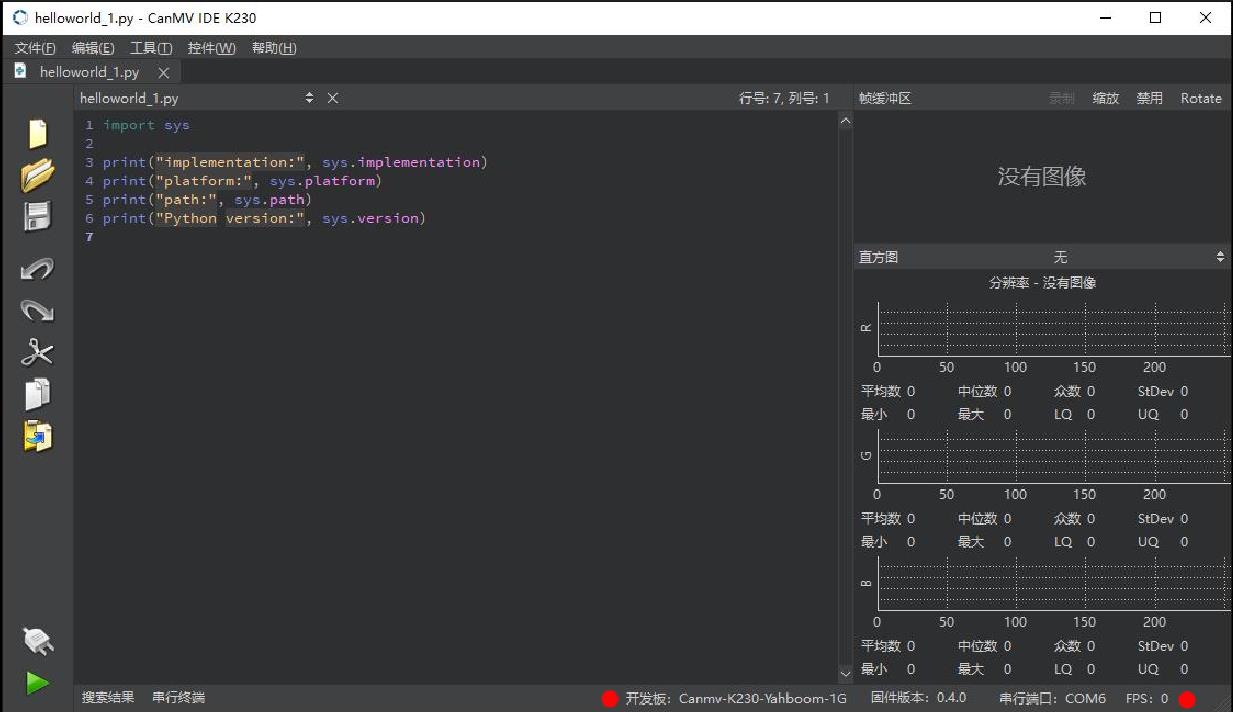
Task: Open the histogram color space dropdown
Action: pyautogui.click(x=1140, y=257)
